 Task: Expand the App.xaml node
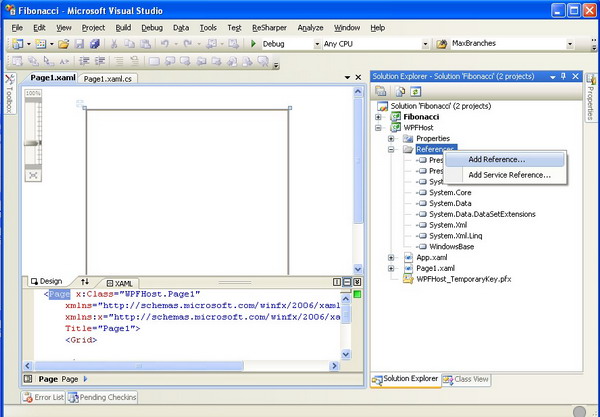coord(391,257)
